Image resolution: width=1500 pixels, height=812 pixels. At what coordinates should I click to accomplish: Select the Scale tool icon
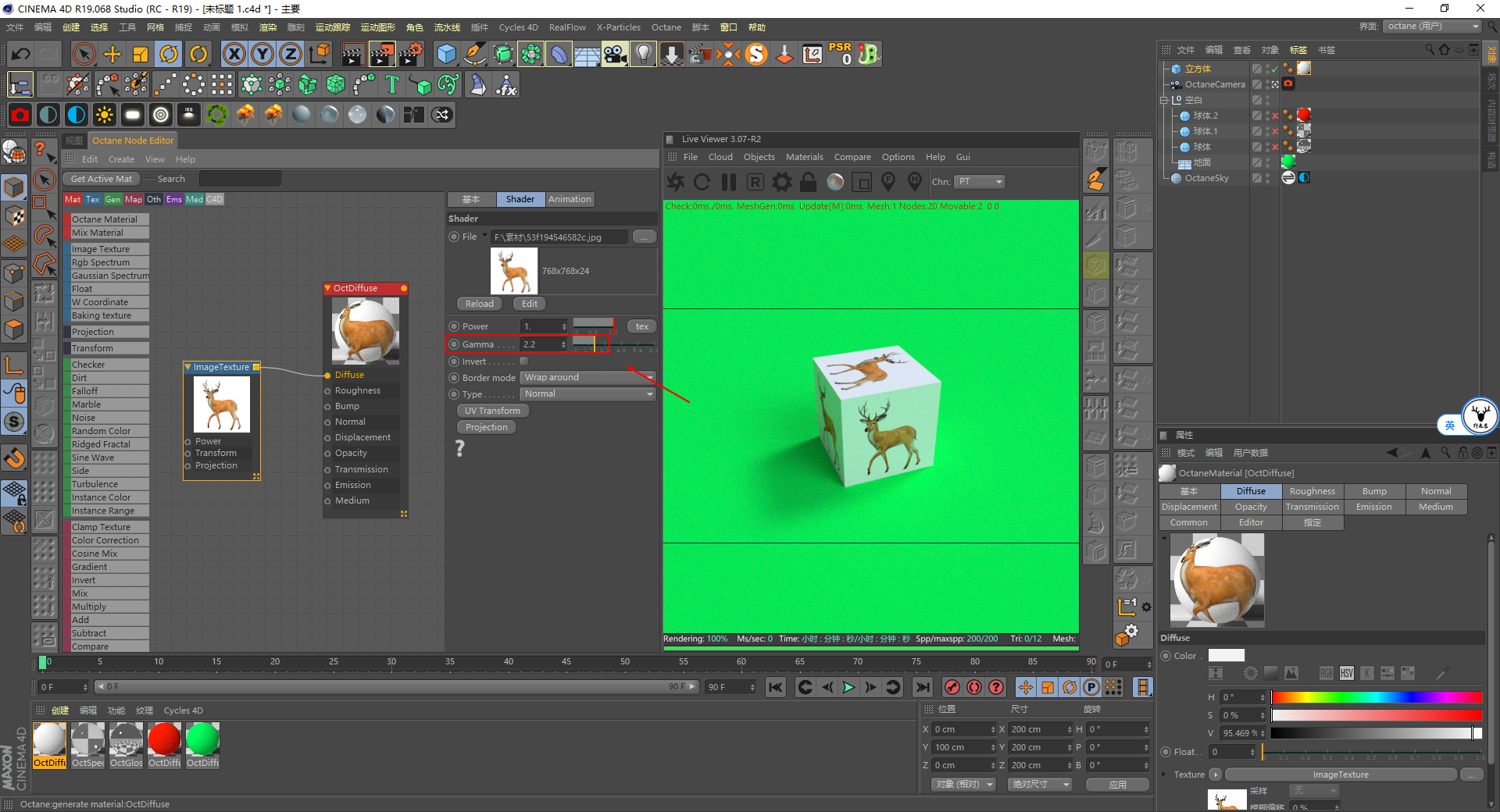click(x=141, y=54)
